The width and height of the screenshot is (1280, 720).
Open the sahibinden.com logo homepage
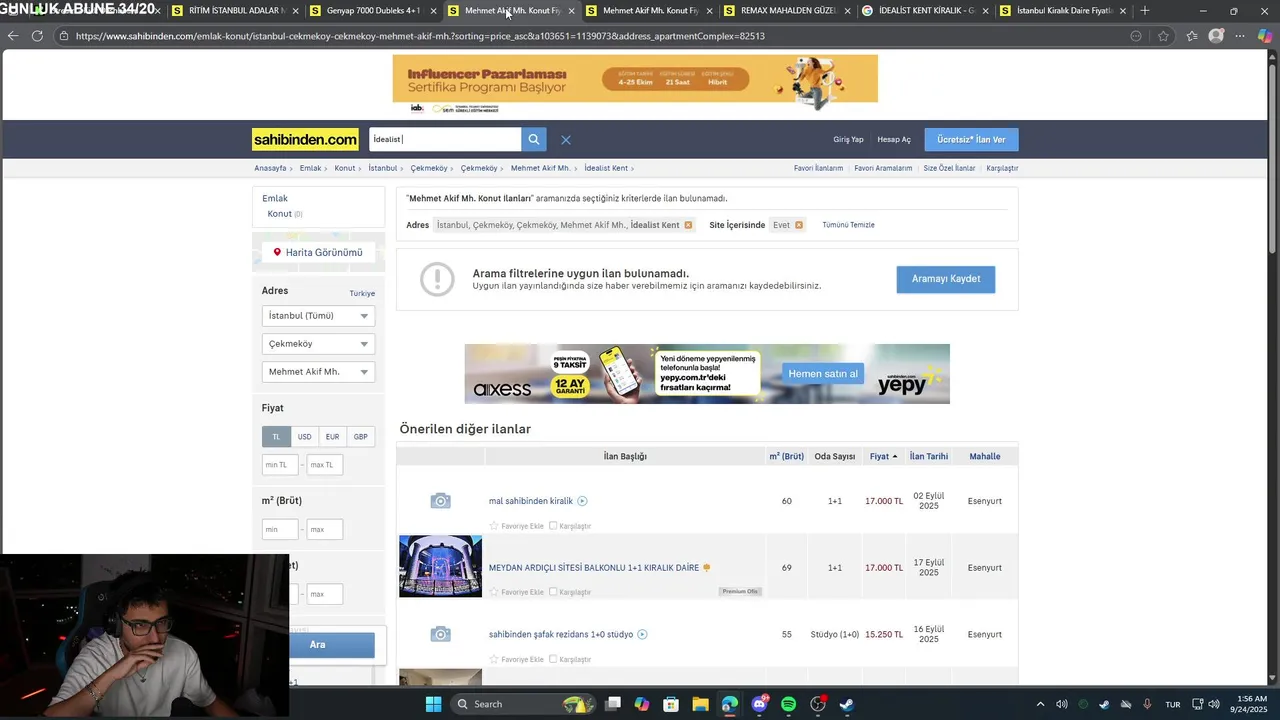(306, 140)
